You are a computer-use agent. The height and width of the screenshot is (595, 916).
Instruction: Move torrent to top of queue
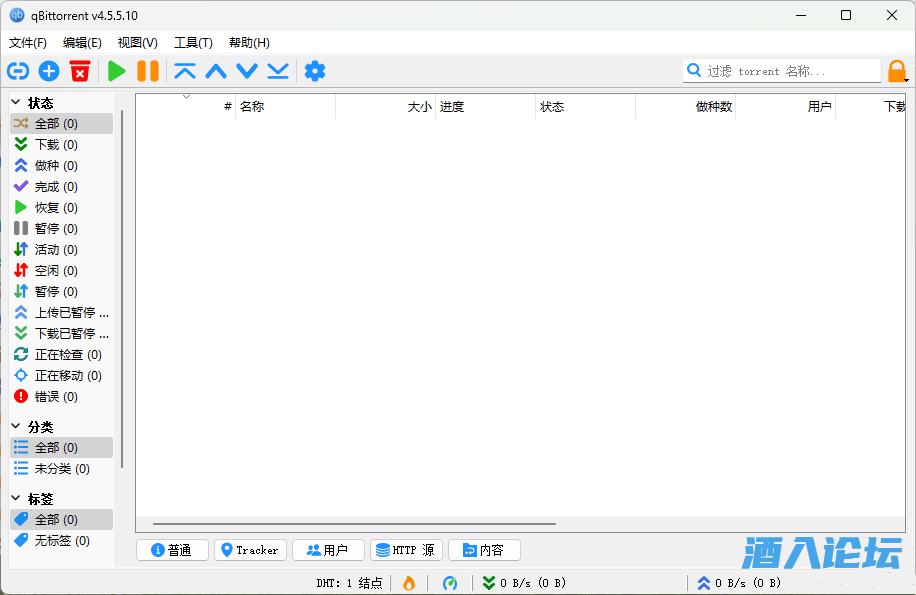pyautogui.click(x=185, y=71)
